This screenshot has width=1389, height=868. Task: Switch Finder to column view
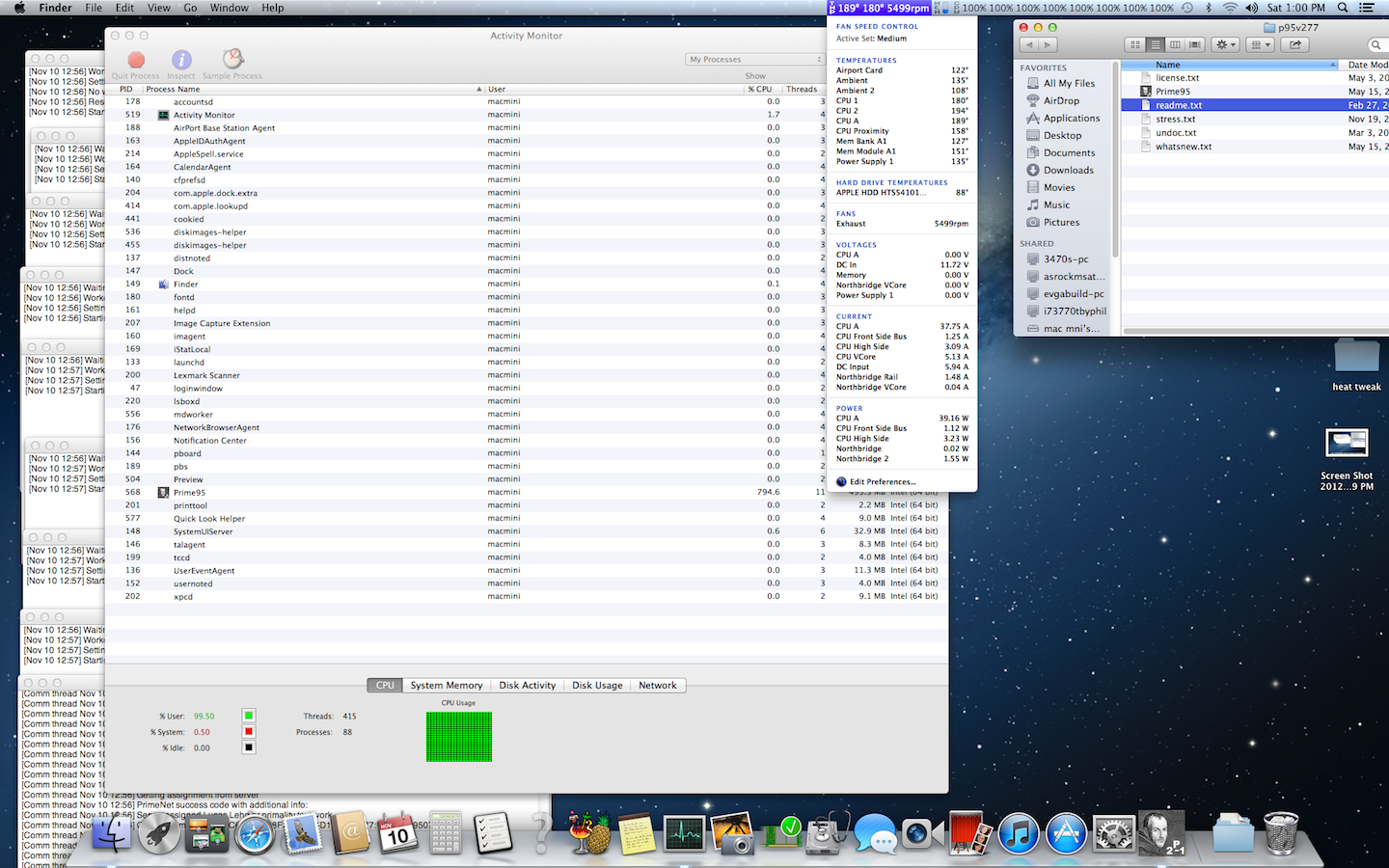(x=1175, y=44)
